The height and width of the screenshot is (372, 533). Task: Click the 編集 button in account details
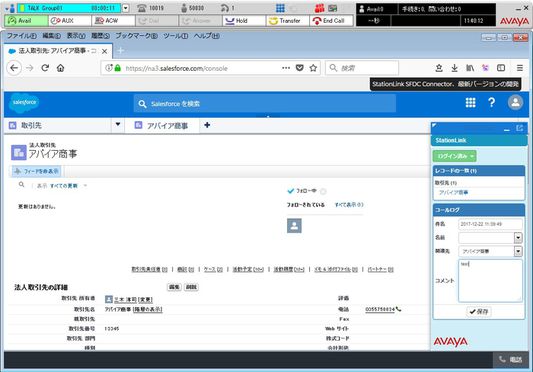(174, 287)
